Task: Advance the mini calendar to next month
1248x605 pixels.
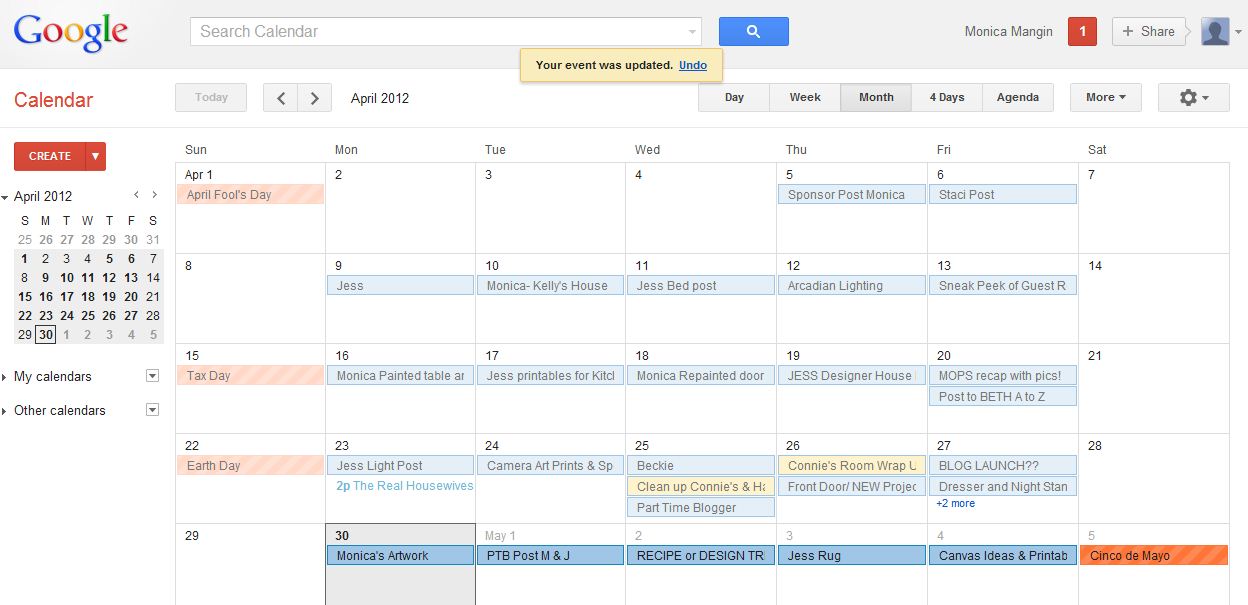Action: click(154, 196)
